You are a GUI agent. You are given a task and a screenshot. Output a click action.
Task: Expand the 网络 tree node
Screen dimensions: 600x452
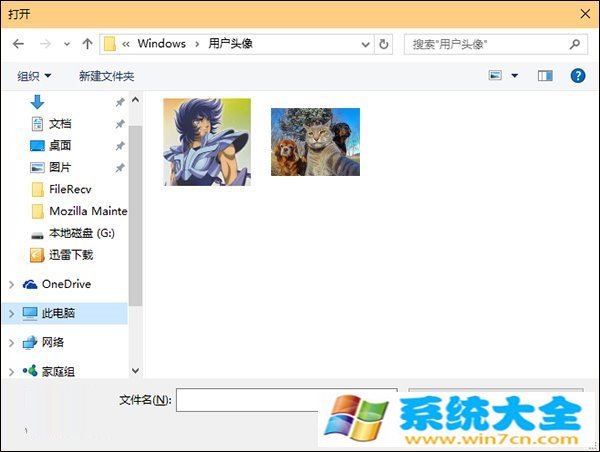11,343
